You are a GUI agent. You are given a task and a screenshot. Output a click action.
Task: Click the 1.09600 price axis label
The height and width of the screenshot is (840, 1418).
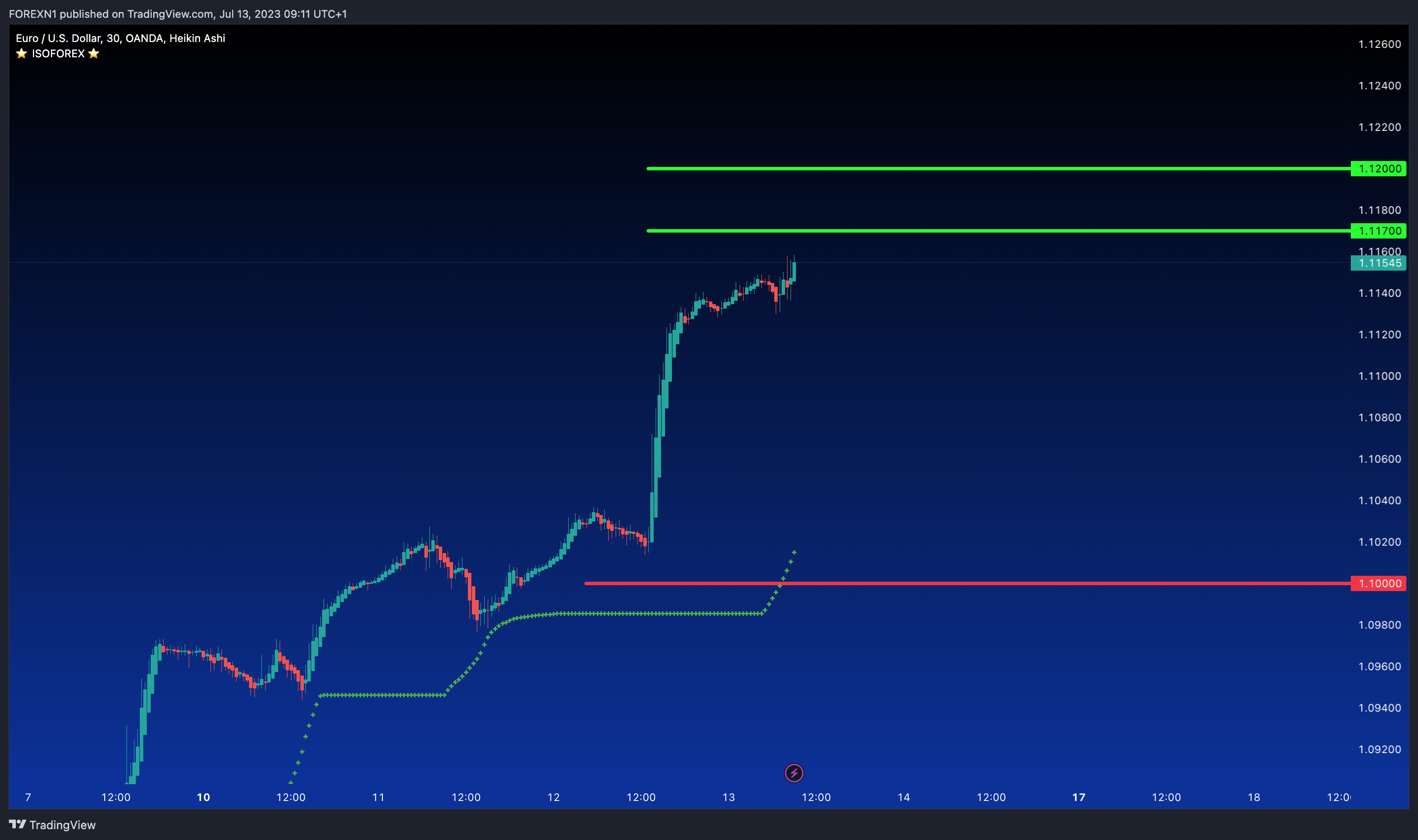[1379, 666]
